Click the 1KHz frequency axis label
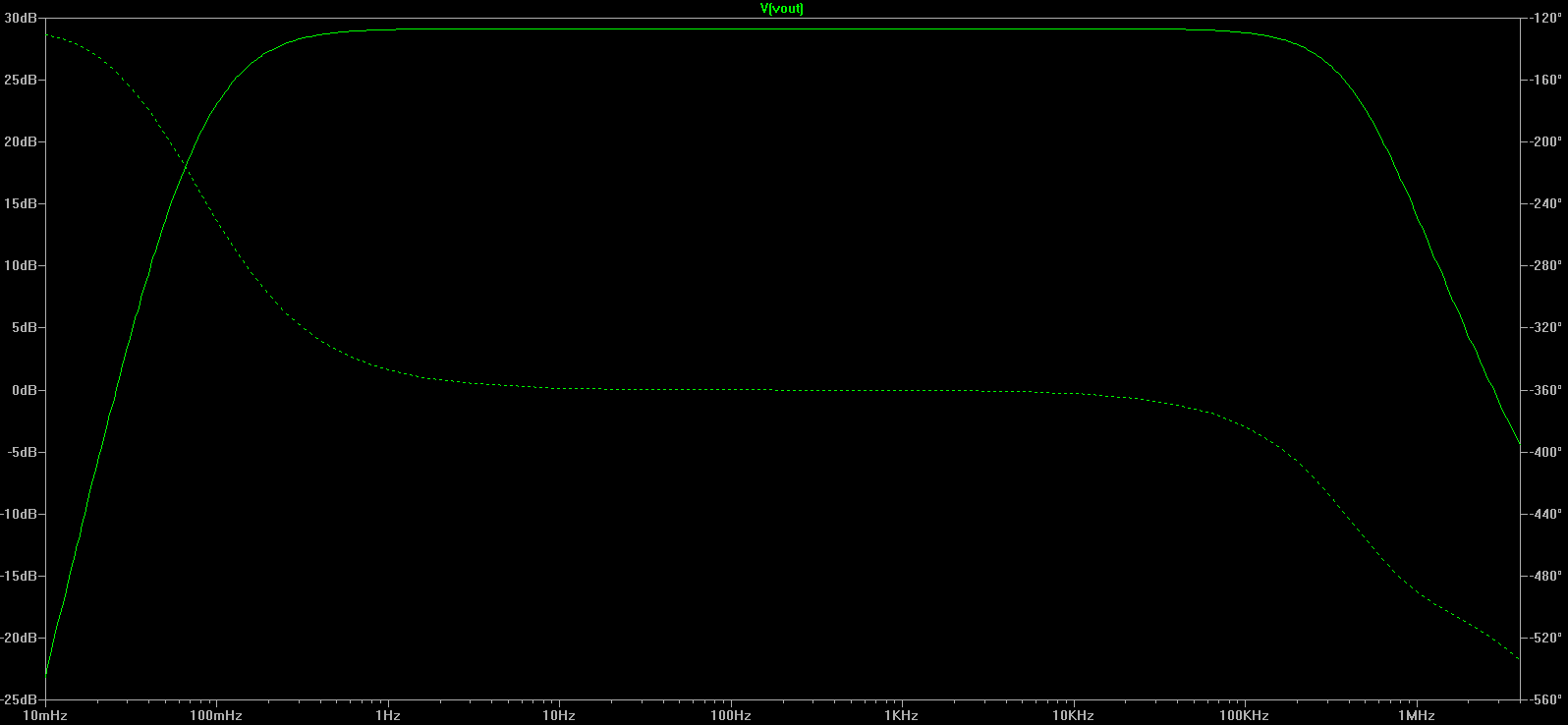Viewport: 1568px width, 725px height. (x=902, y=716)
